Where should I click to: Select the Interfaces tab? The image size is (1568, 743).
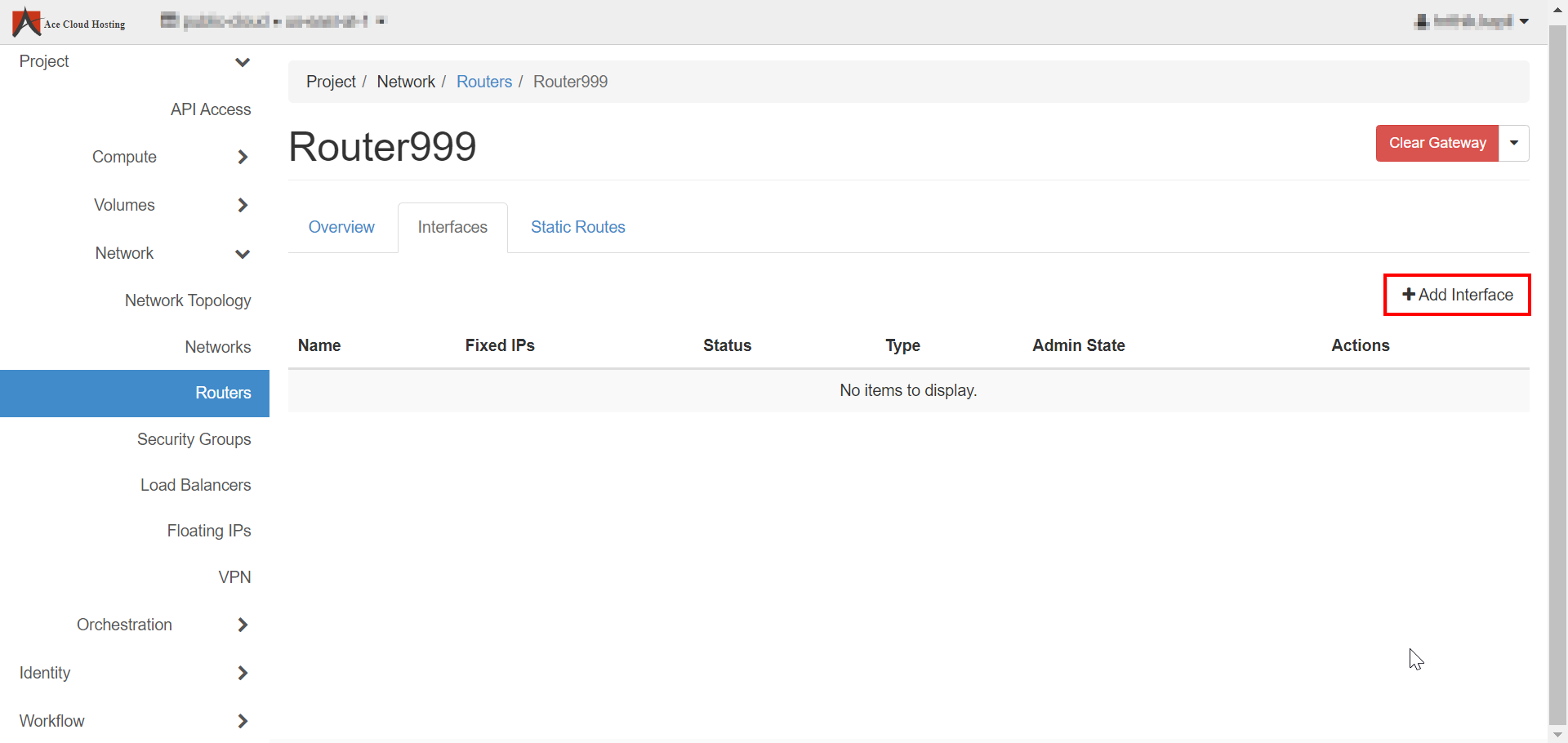click(452, 227)
